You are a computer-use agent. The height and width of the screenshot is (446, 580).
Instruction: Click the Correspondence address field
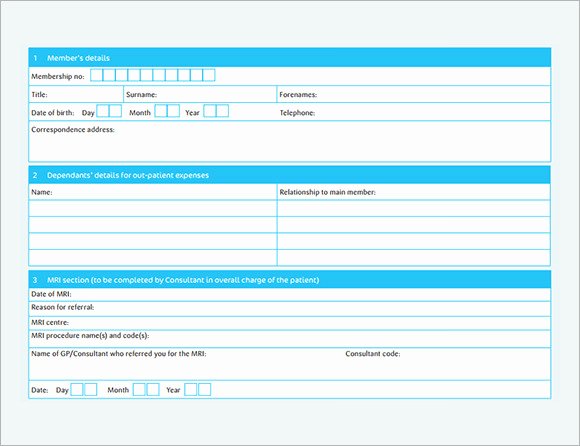(290, 141)
